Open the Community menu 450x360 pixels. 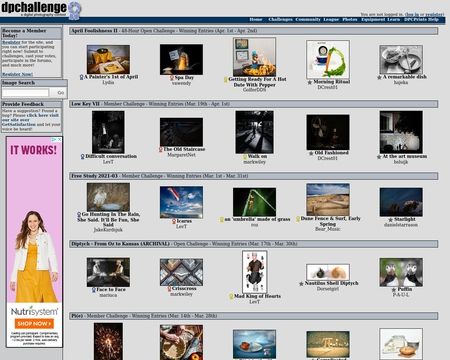[308, 20]
